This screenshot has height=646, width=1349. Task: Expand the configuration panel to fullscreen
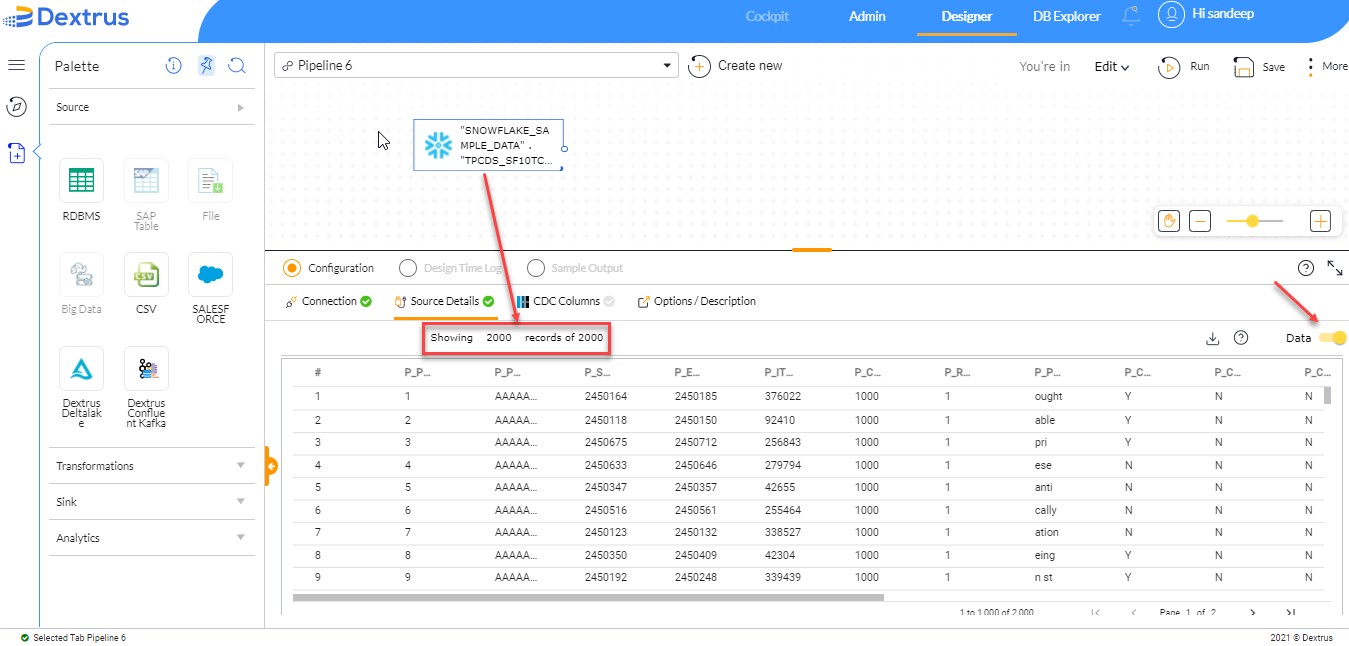point(1335,268)
